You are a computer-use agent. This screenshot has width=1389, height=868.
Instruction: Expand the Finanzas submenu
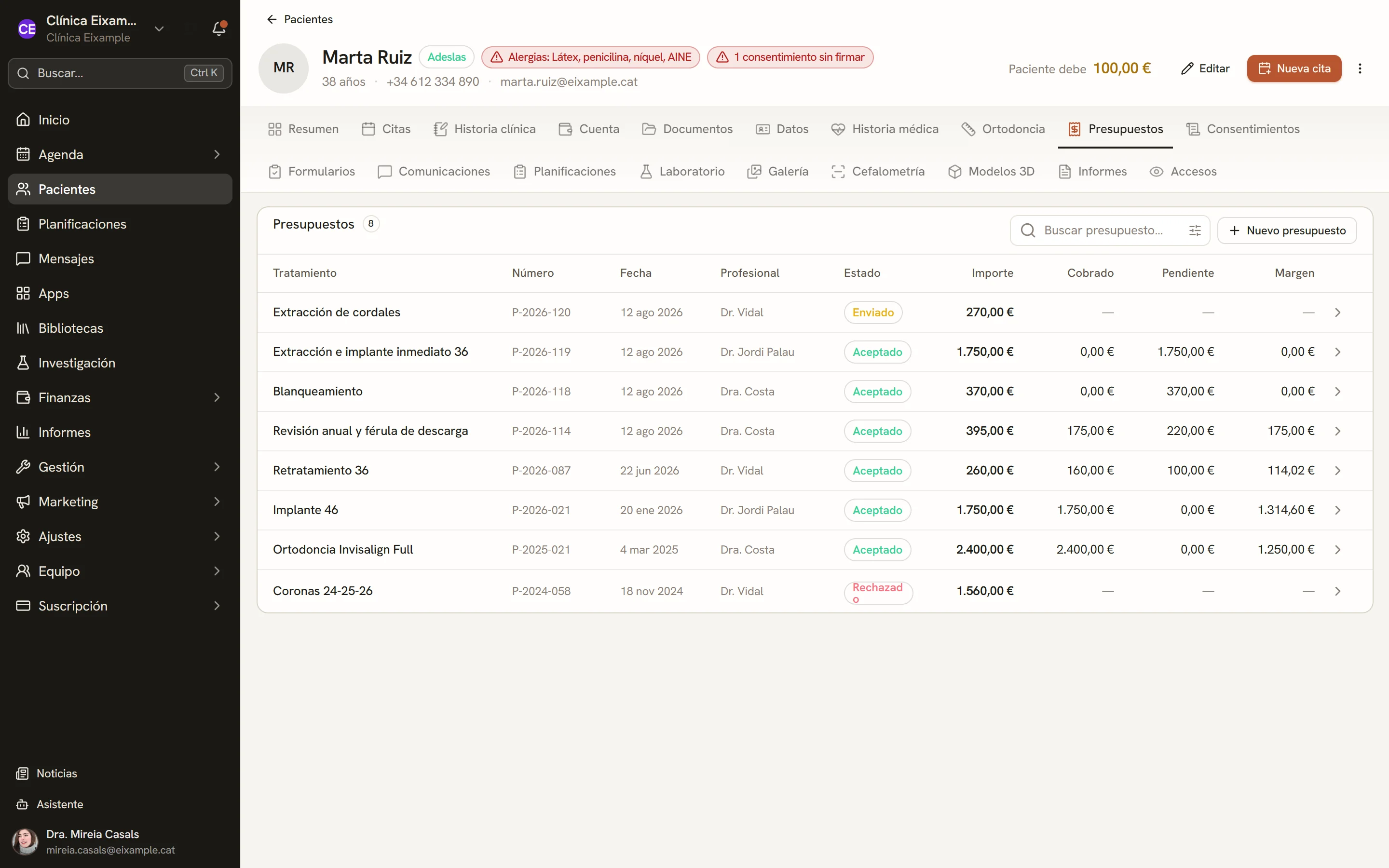tap(217, 397)
